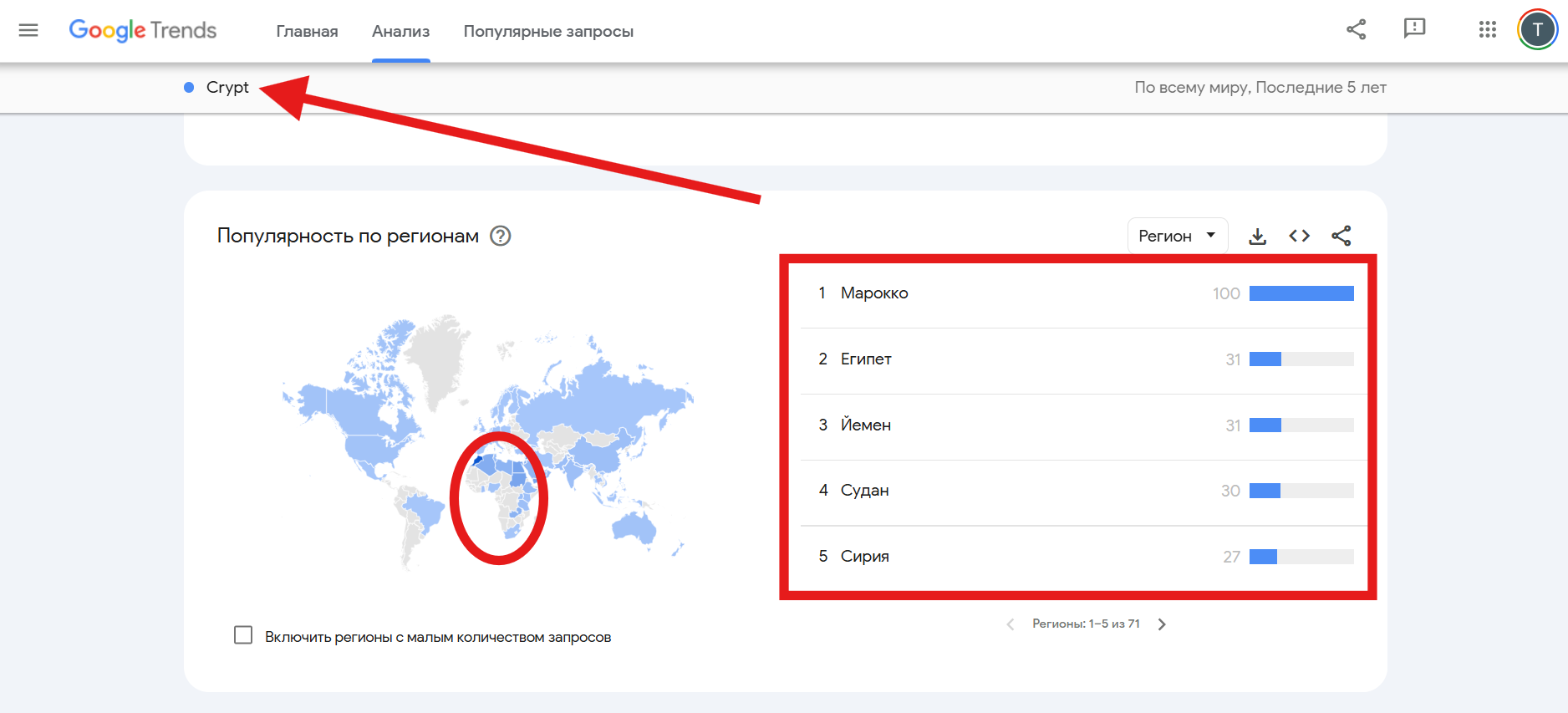Open the send feedback icon

[x=1414, y=29]
